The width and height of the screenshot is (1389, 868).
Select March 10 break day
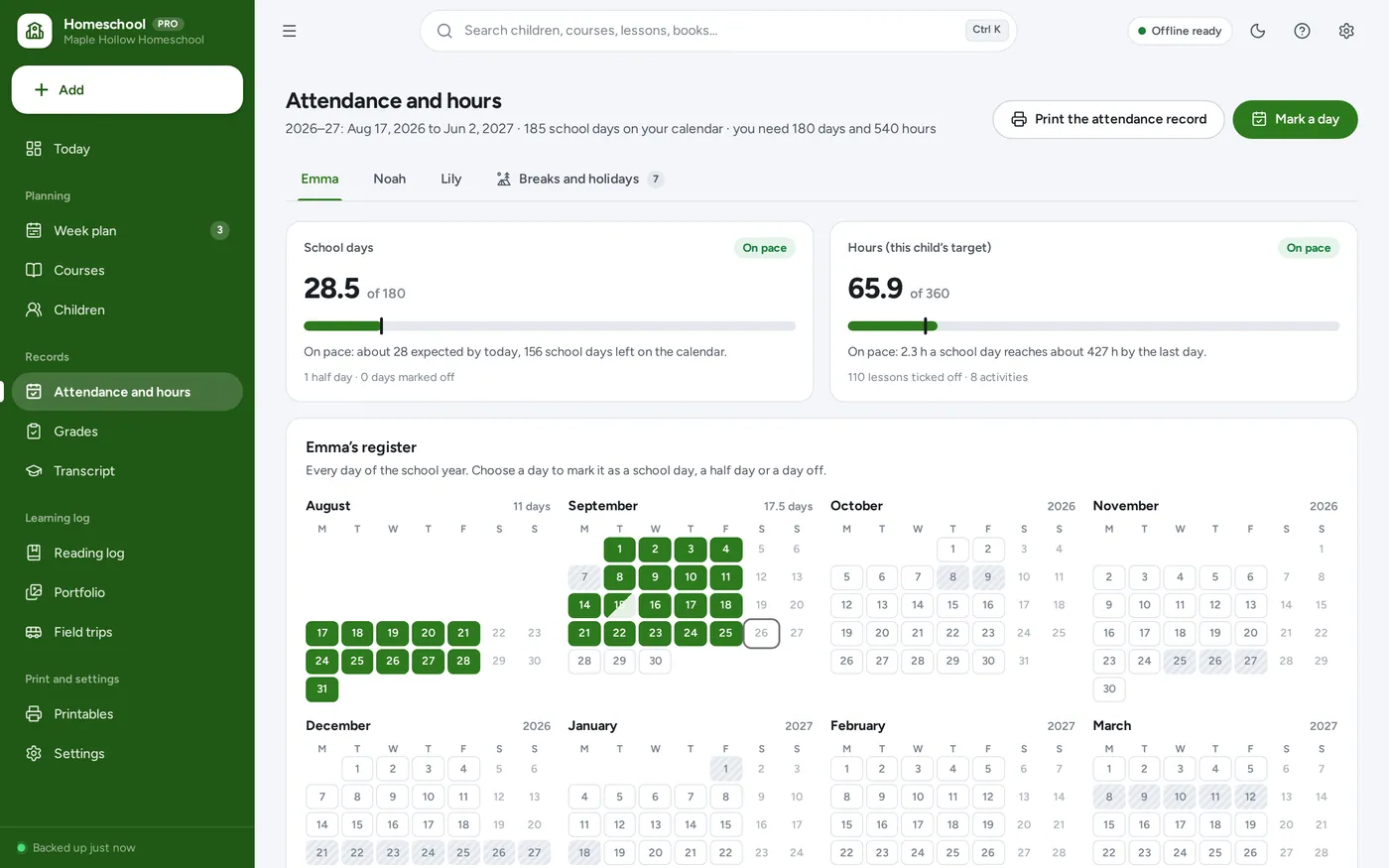(x=1180, y=797)
